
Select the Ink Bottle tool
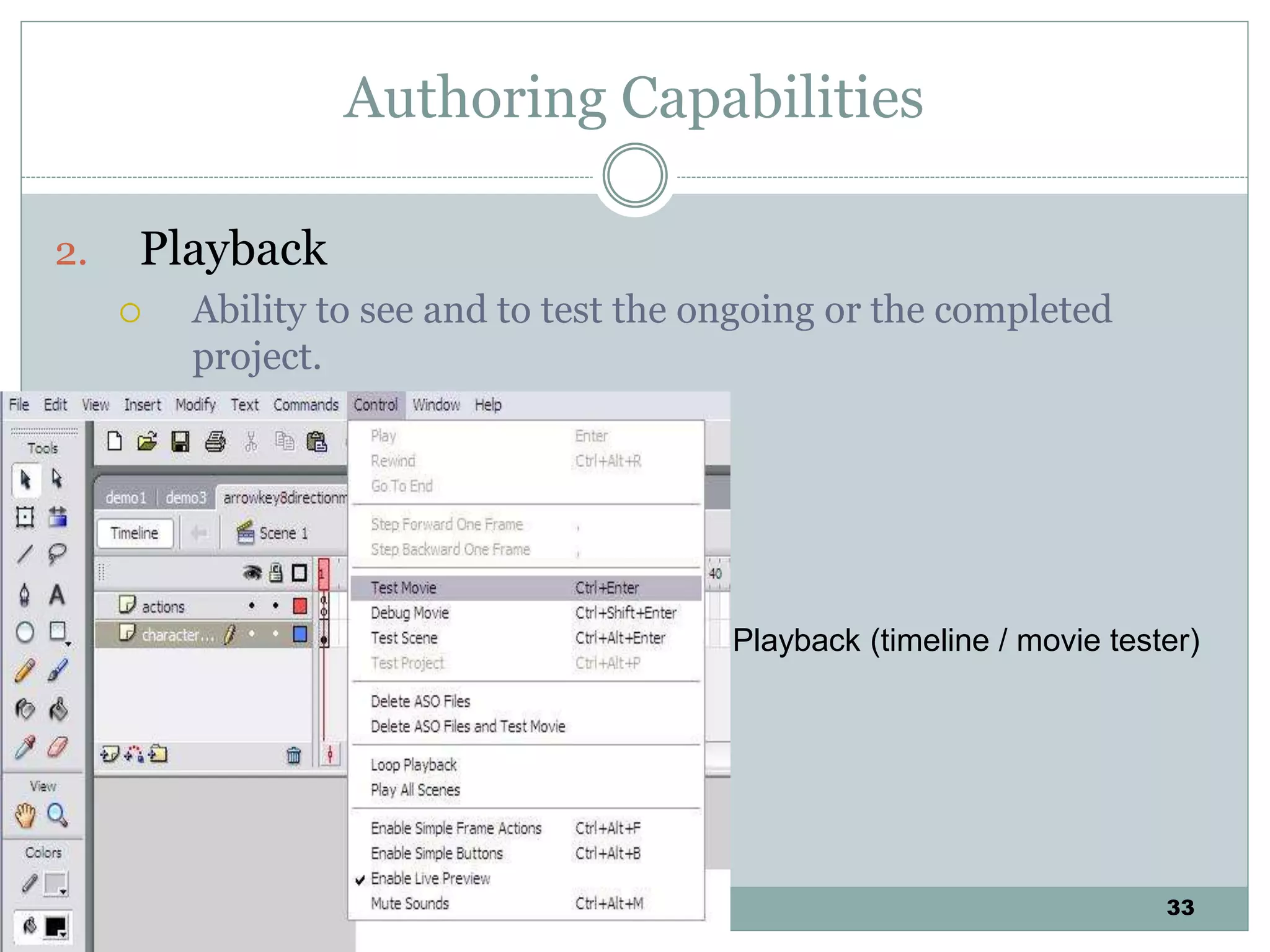pyautogui.click(x=25, y=709)
